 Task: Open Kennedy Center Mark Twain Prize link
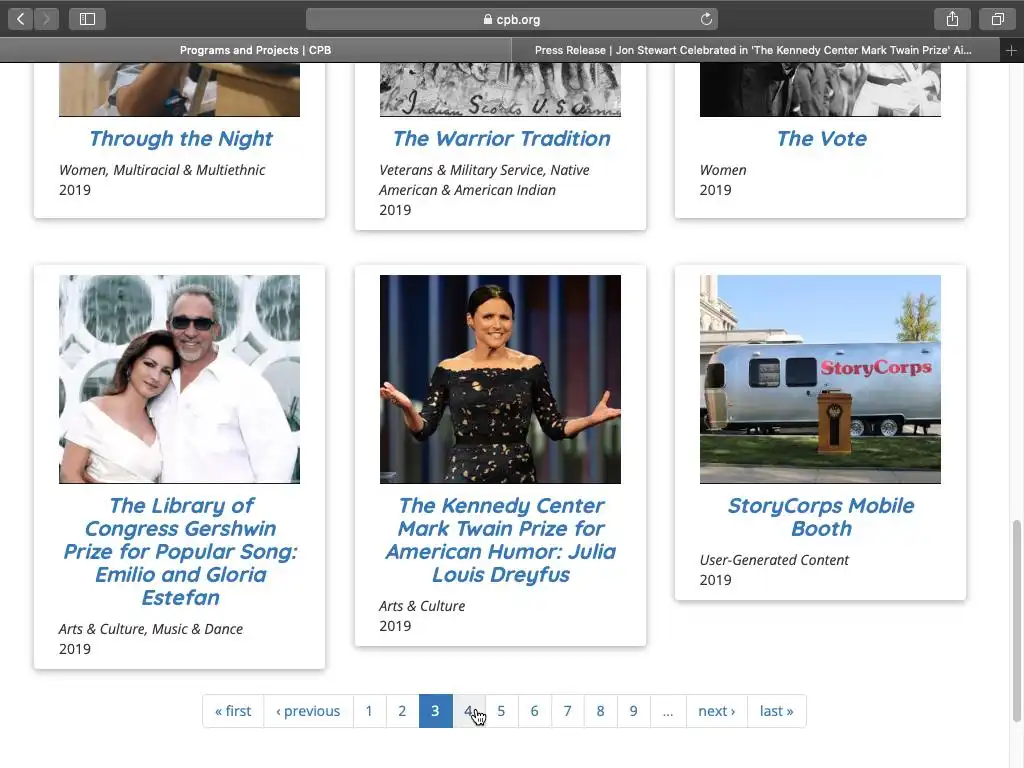point(501,540)
